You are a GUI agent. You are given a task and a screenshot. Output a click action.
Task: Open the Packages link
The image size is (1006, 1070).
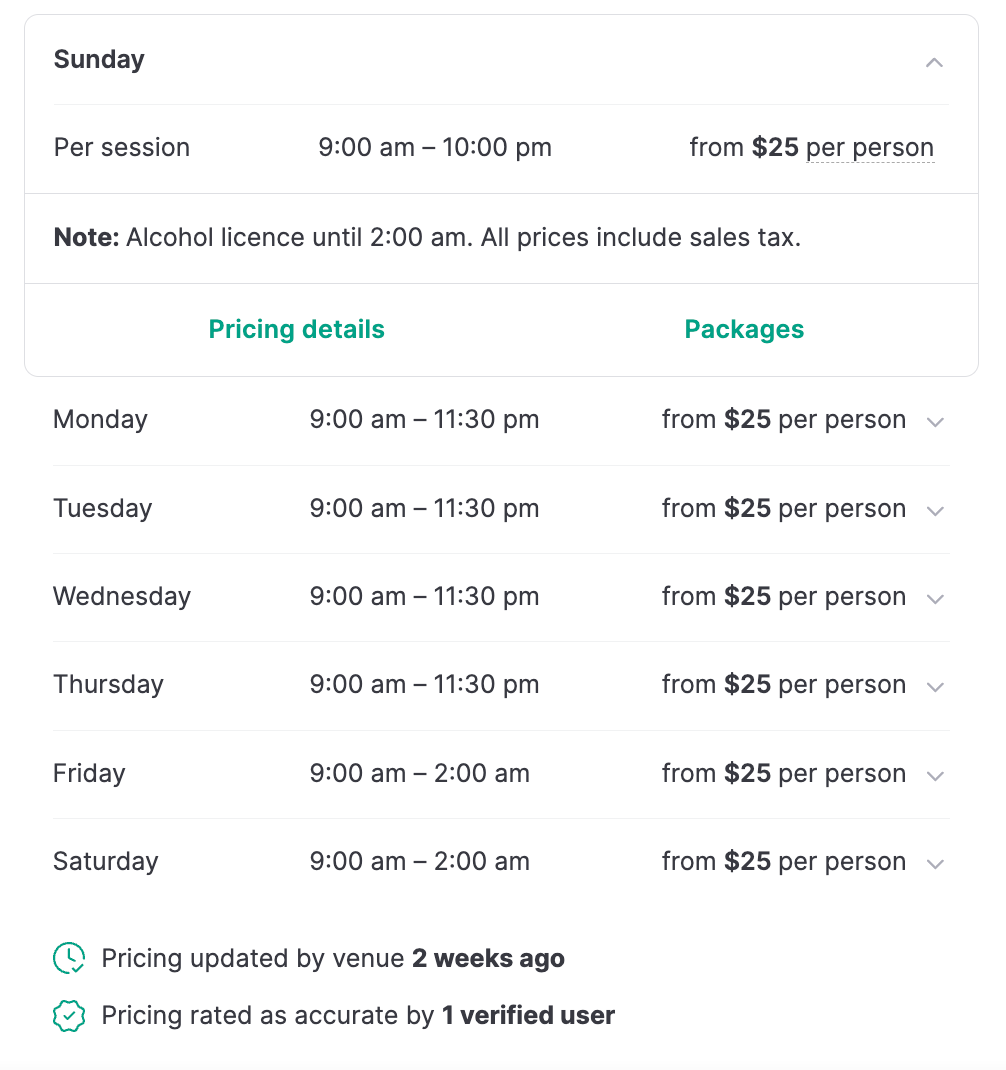(x=744, y=330)
